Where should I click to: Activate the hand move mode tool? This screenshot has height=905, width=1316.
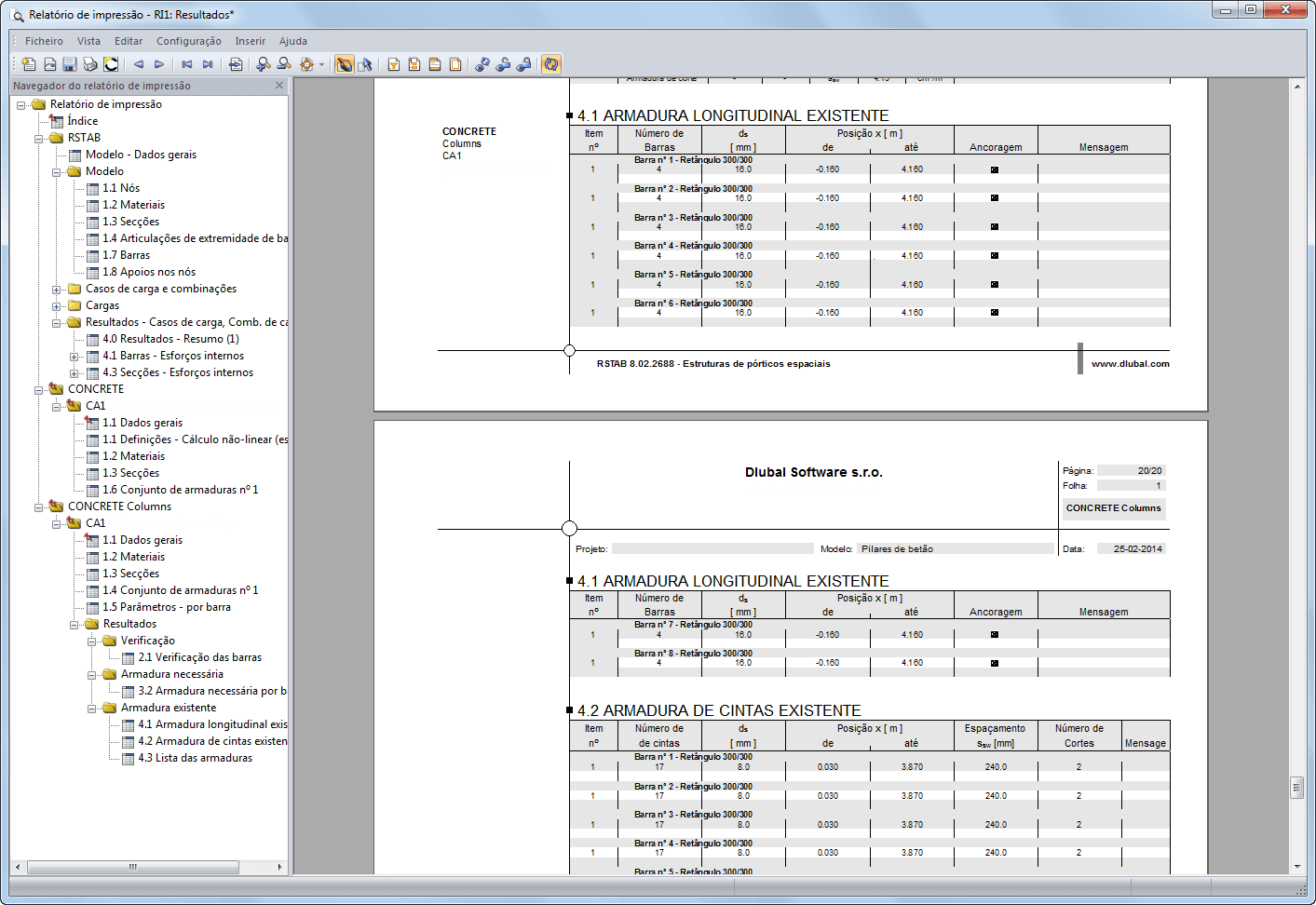[345, 64]
